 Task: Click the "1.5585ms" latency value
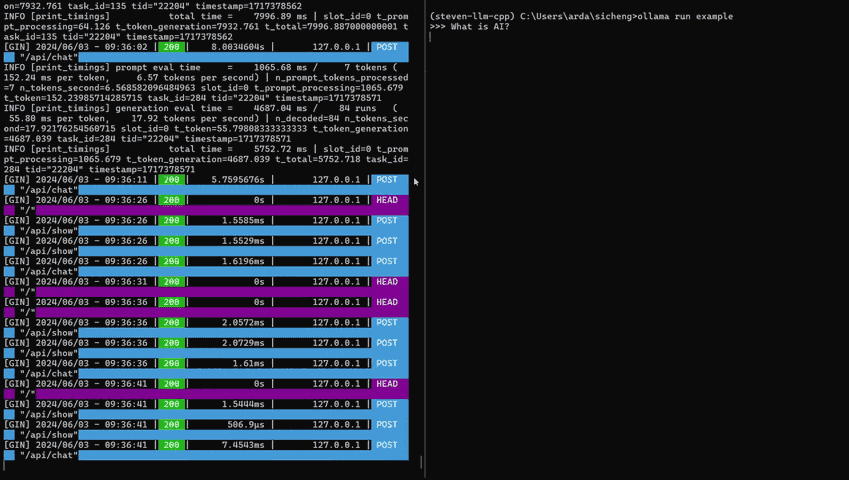(x=243, y=221)
